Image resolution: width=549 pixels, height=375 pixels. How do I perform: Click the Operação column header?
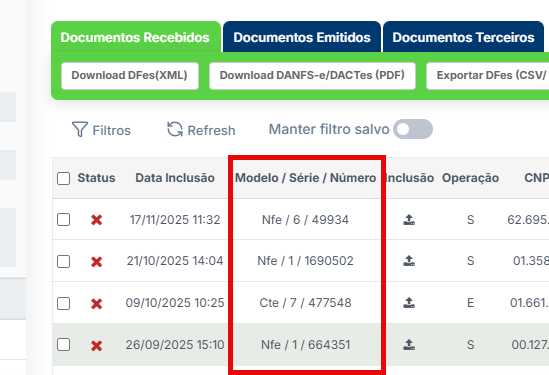470,178
